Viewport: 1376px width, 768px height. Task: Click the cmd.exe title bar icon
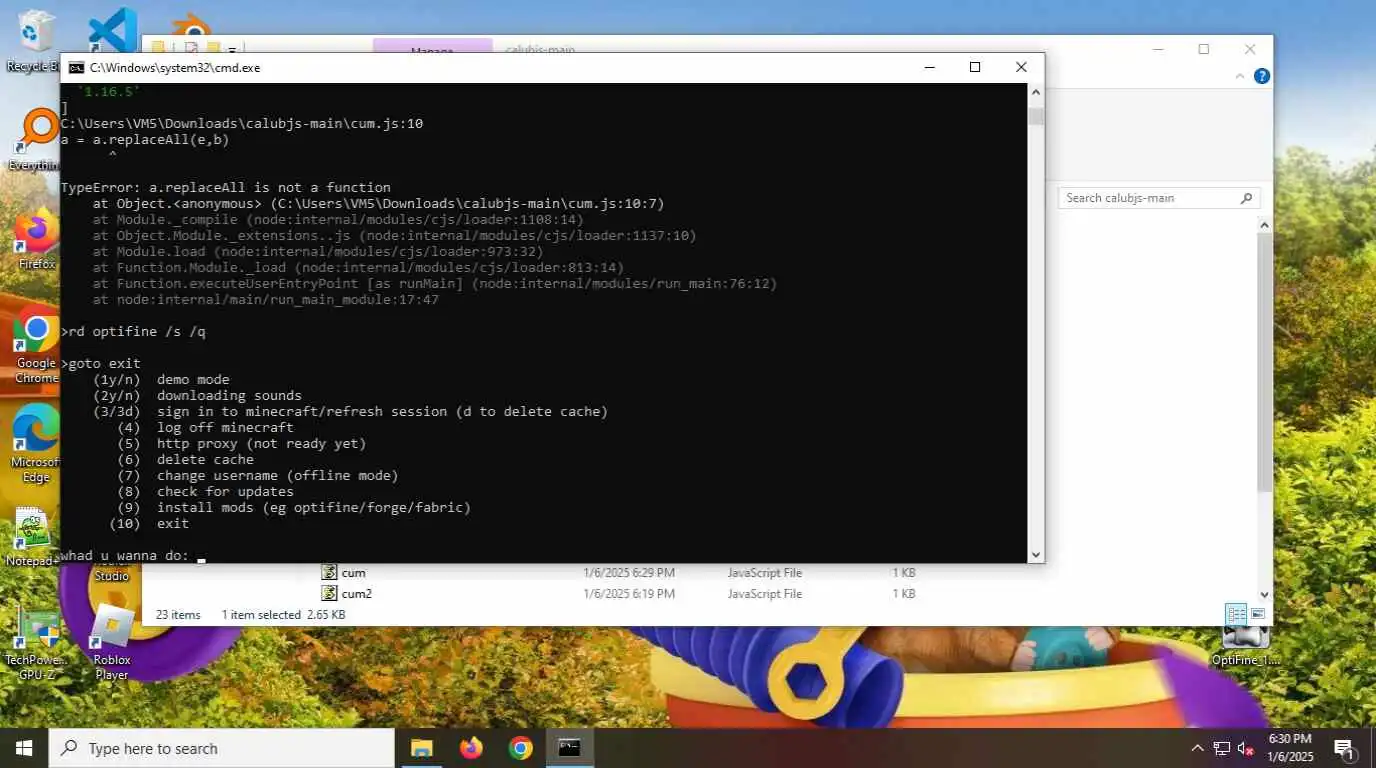pyautogui.click(x=76, y=68)
